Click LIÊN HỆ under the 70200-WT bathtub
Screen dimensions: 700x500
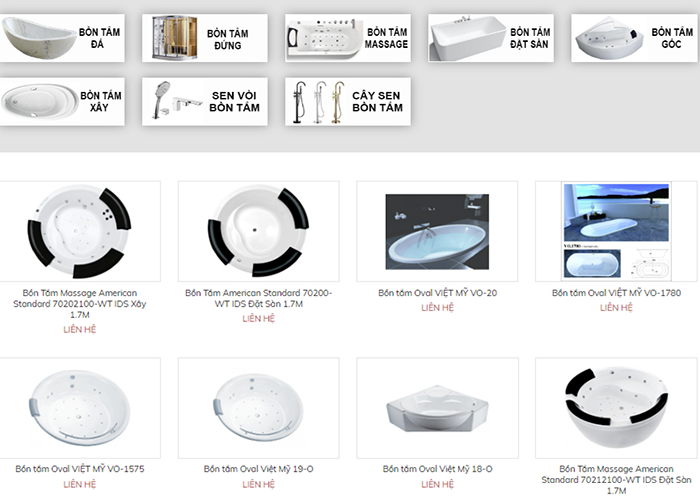[x=258, y=318]
